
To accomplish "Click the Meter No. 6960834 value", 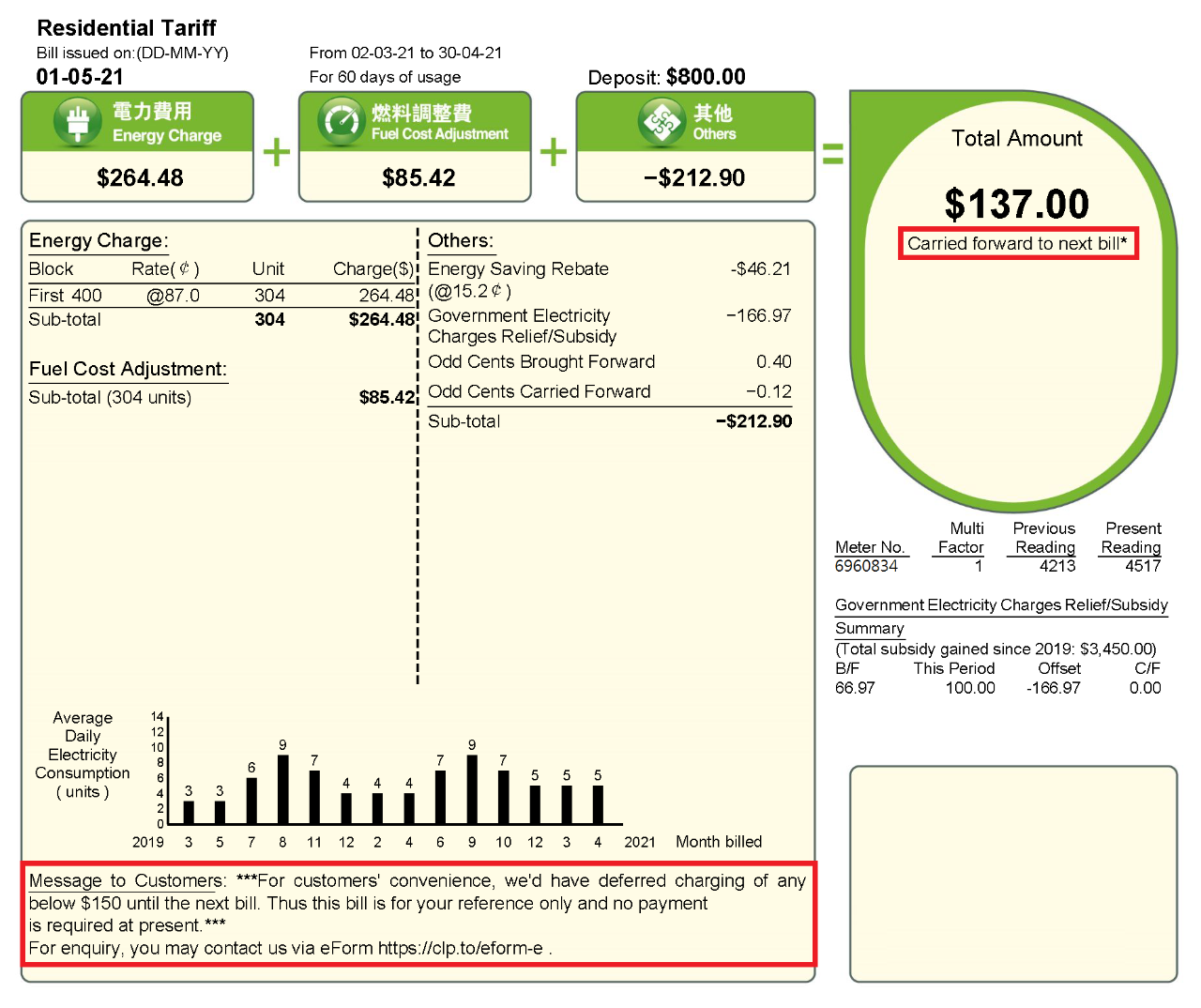I will coord(866,566).
